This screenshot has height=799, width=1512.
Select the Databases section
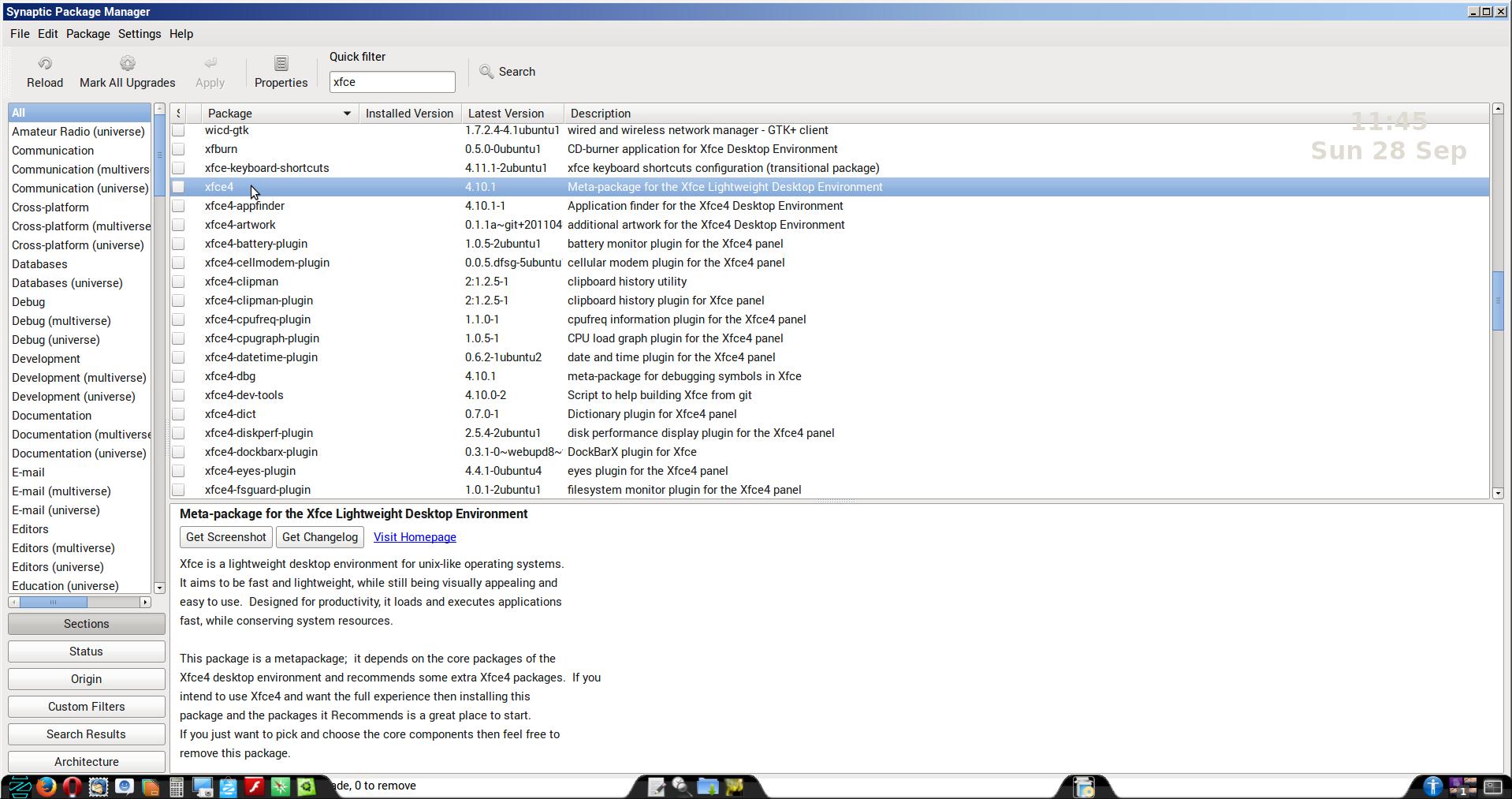click(x=80, y=264)
